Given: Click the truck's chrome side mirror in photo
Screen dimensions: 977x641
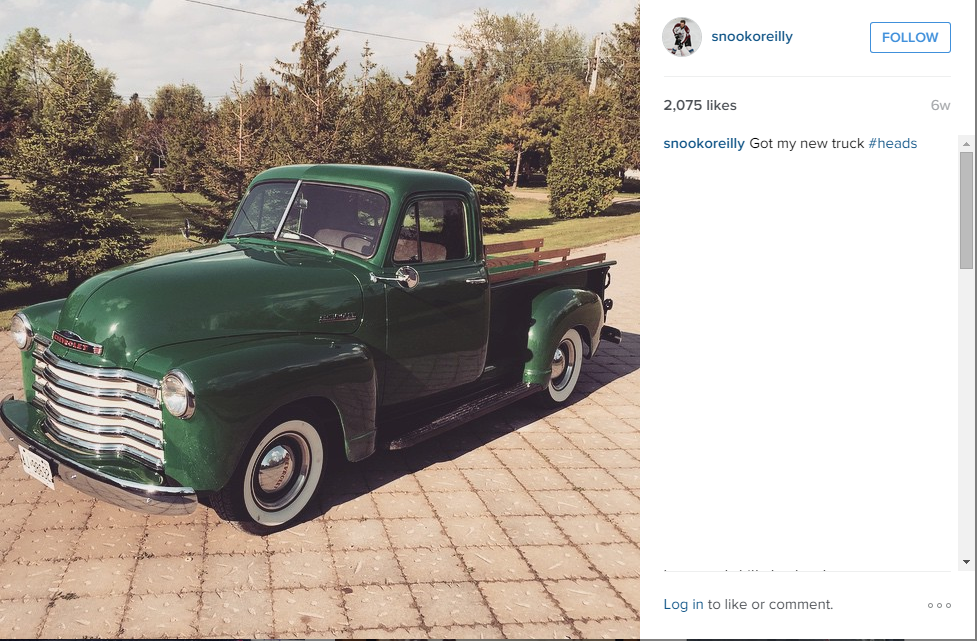Looking at the screenshot, I should click(x=406, y=277).
